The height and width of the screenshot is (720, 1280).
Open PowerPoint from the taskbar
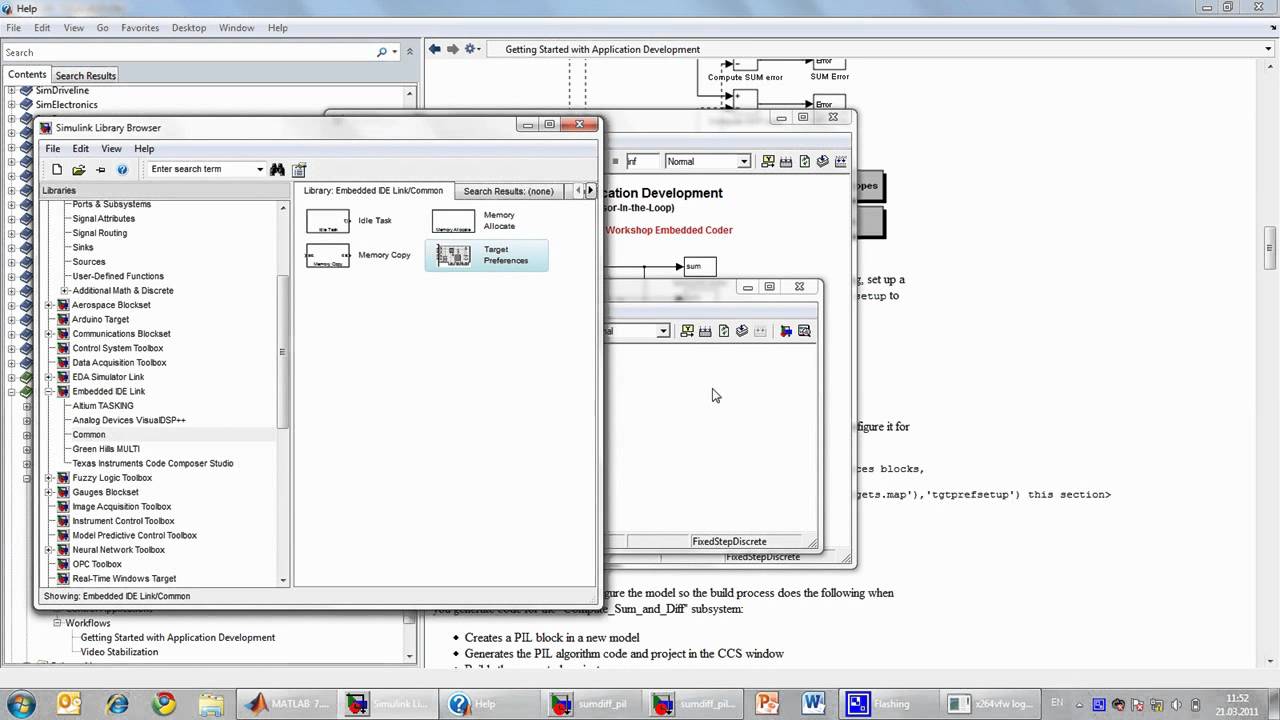767,704
